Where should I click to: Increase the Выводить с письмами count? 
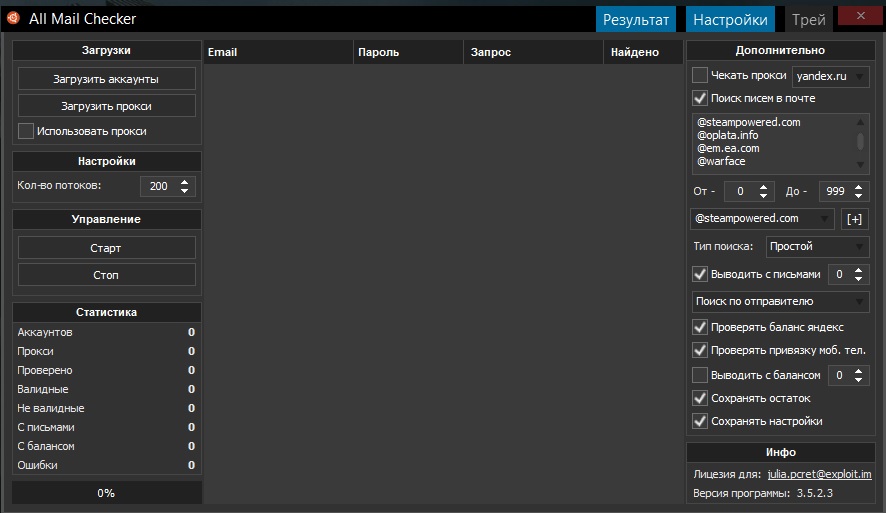pos(859,270)
